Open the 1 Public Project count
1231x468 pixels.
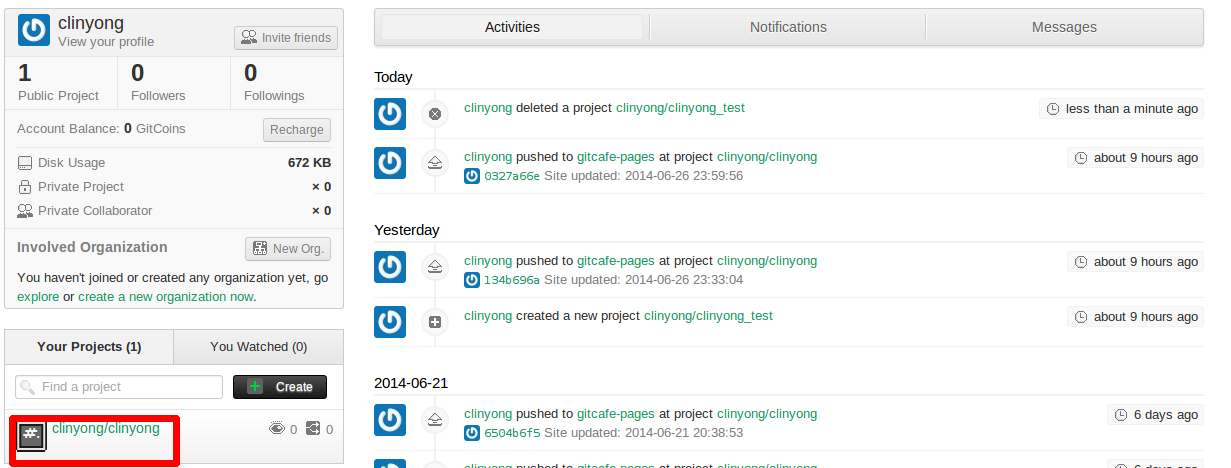coord(58,82)
